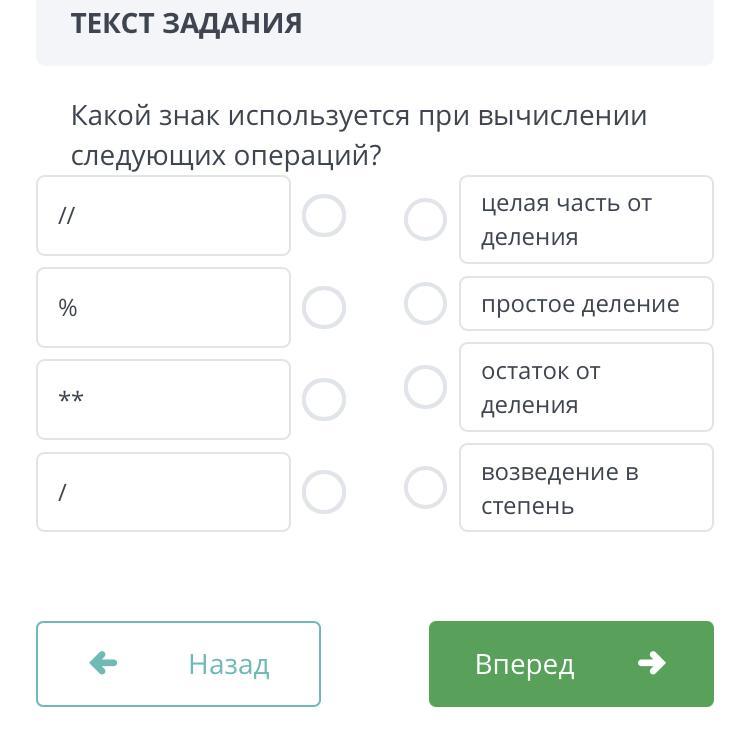
Task: Select the radio button next to **
Action: pyautogui.click(x=324, y=400)
